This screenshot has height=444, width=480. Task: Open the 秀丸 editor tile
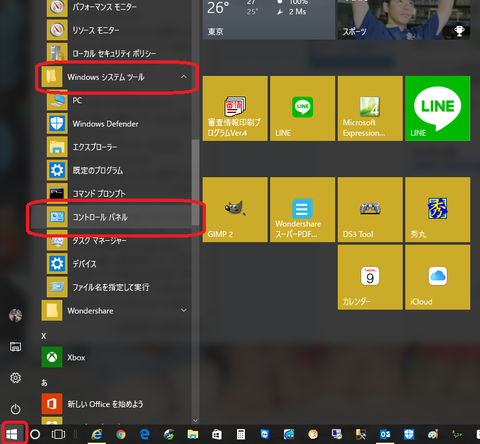coord(438,210)
